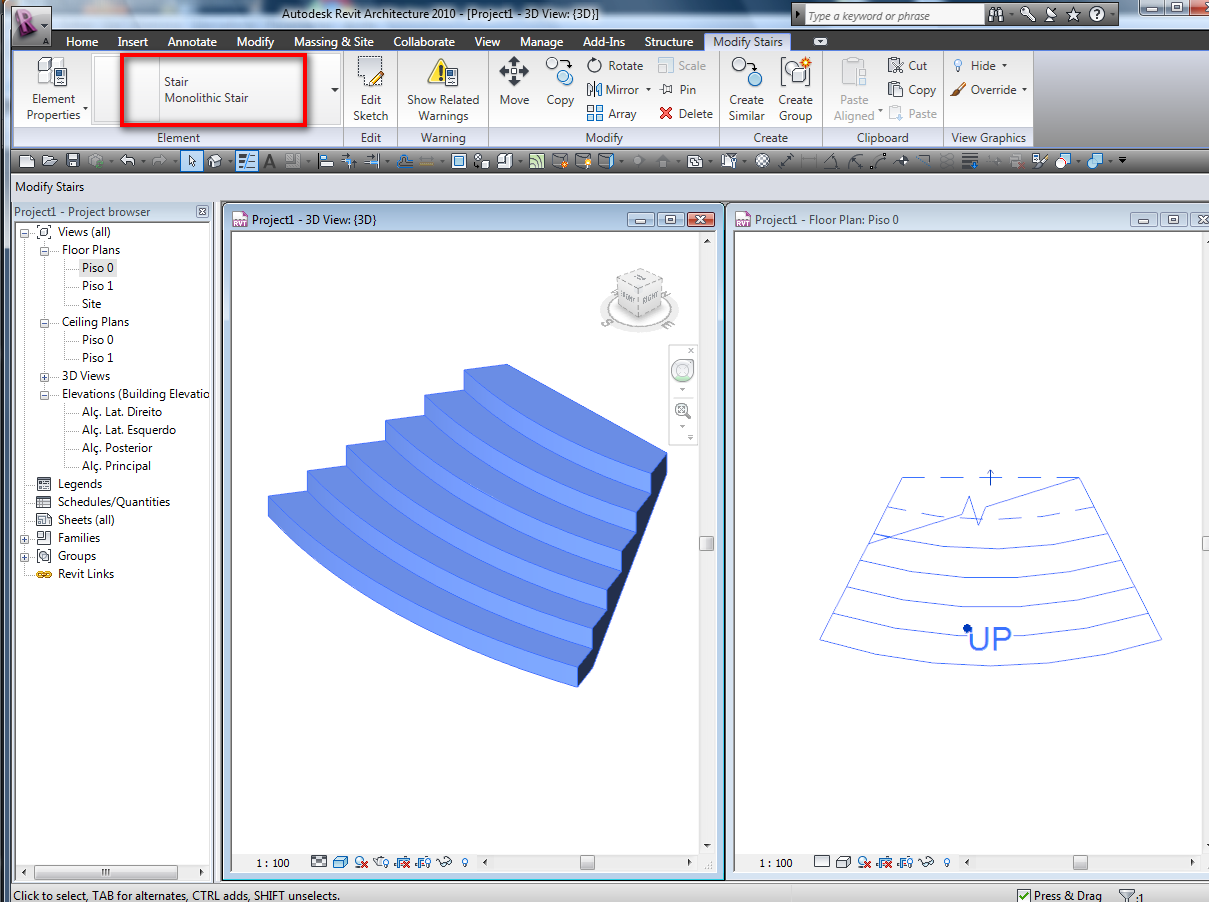This screenshot has height=902, width=1209.
Task: Click the Open folder icon in quick access toolbar
Action: [x=50, y=160]
